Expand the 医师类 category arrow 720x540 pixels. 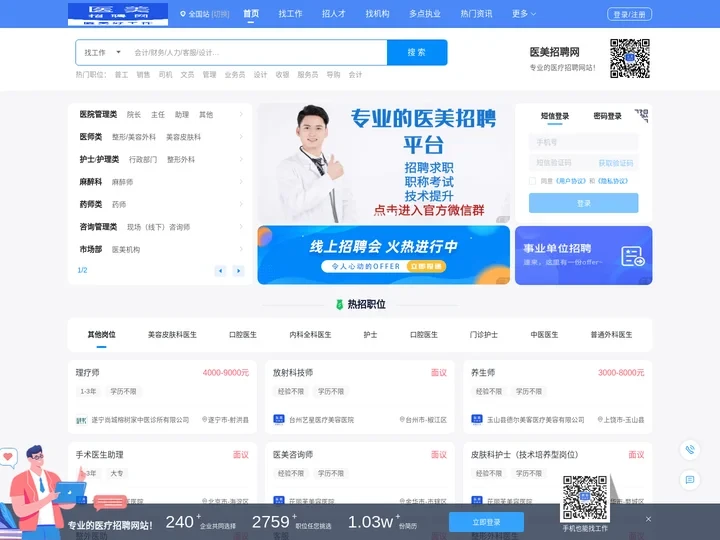(x=241, y=137)
